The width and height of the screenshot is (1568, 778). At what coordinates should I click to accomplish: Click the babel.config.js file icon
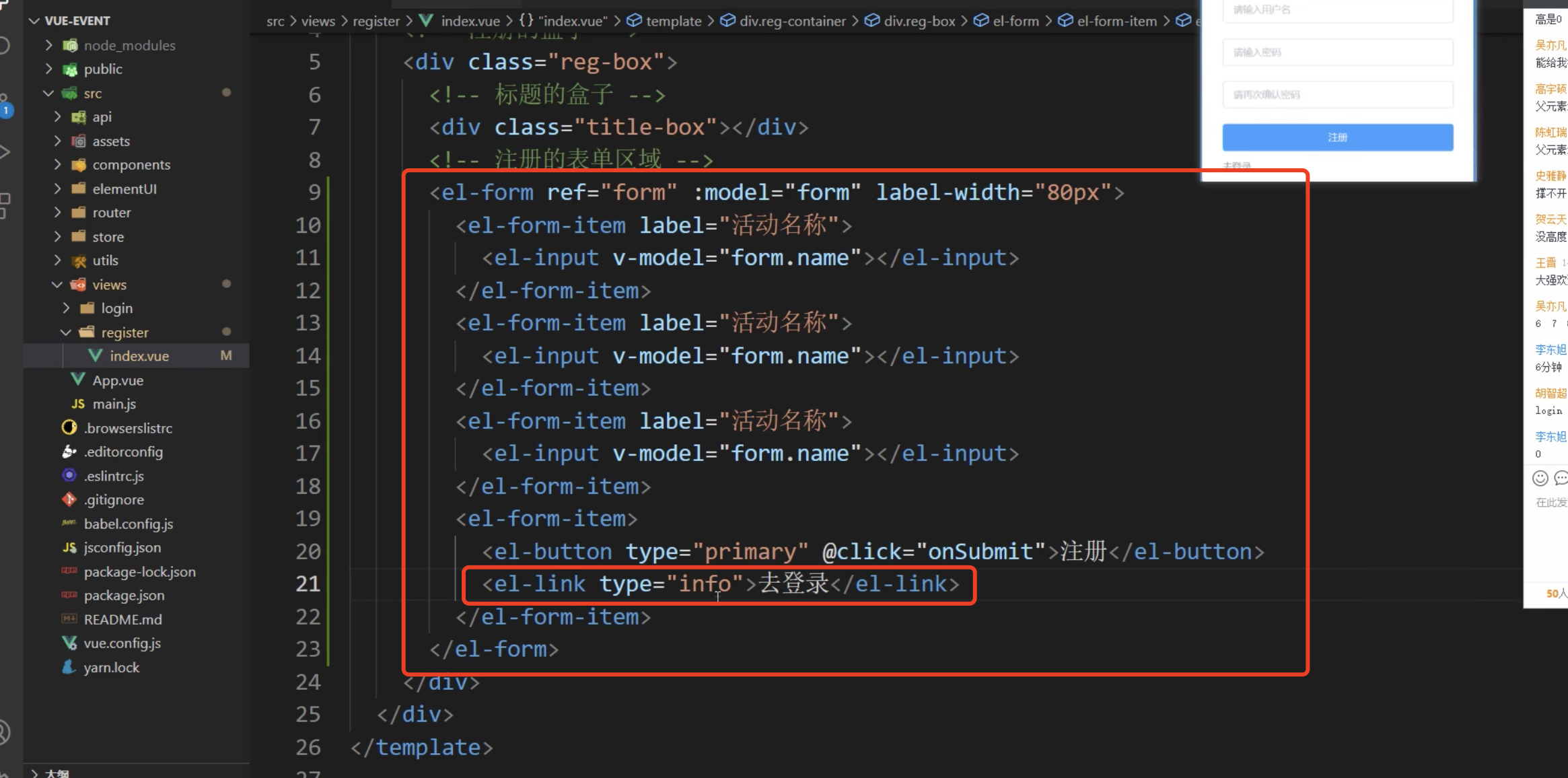pos(69,524)
